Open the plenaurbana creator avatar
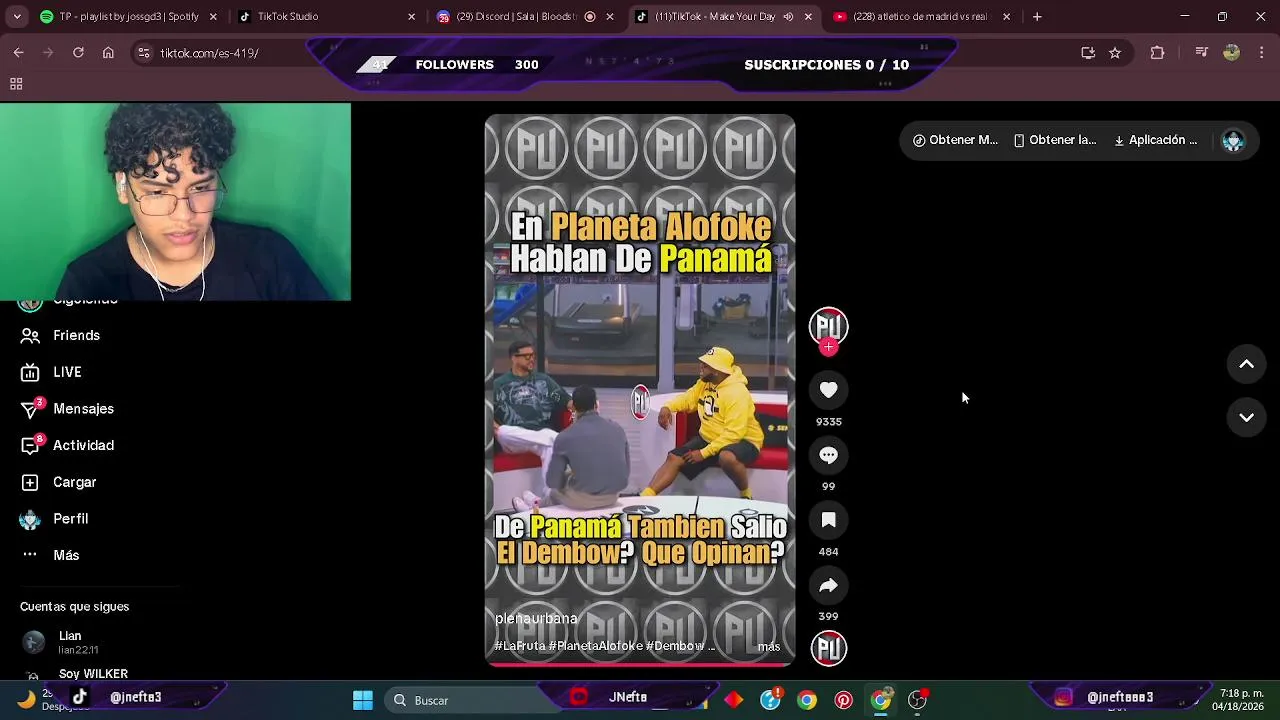The image size is (1280, 720). (828, 326)
